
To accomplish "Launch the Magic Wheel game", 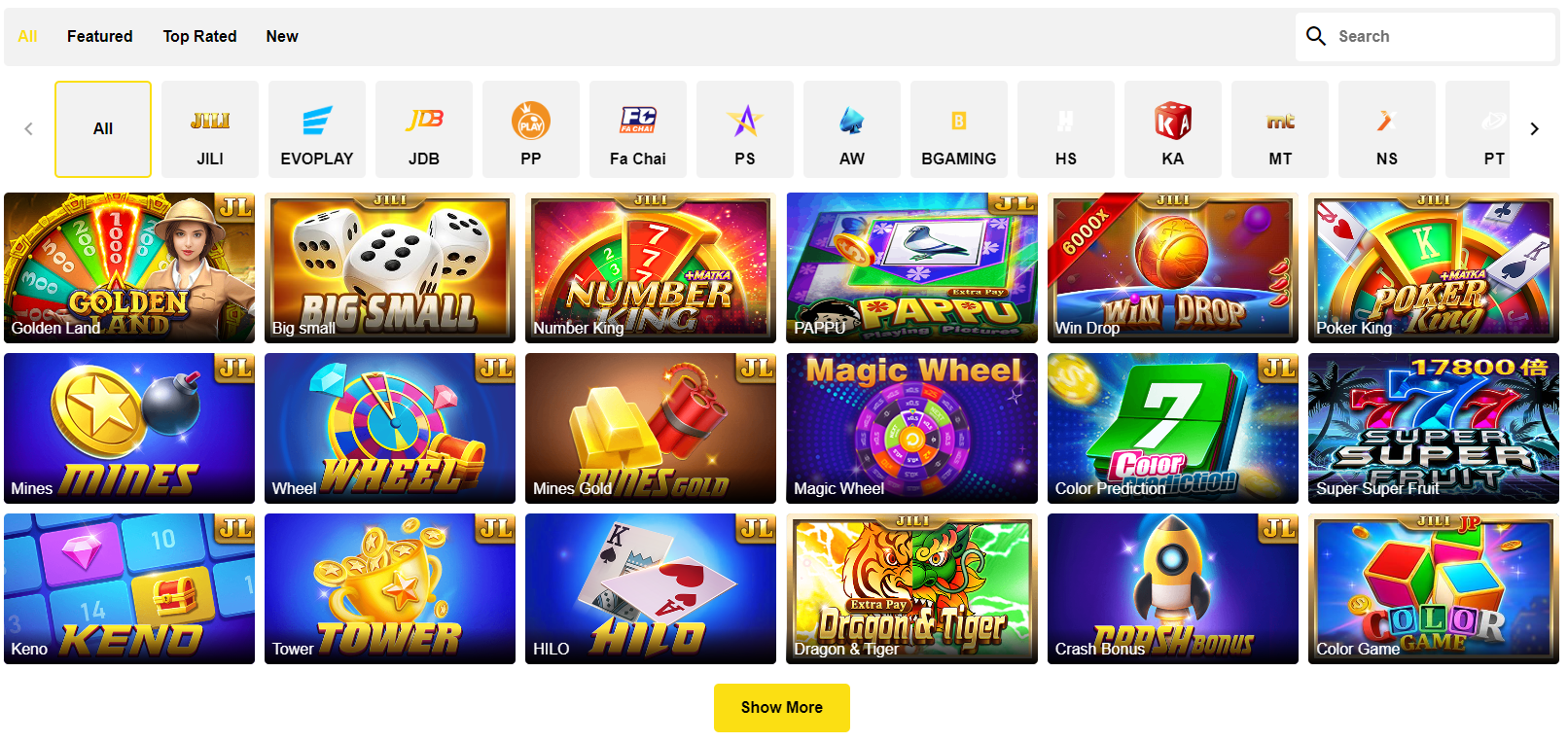I will [911, 428].
